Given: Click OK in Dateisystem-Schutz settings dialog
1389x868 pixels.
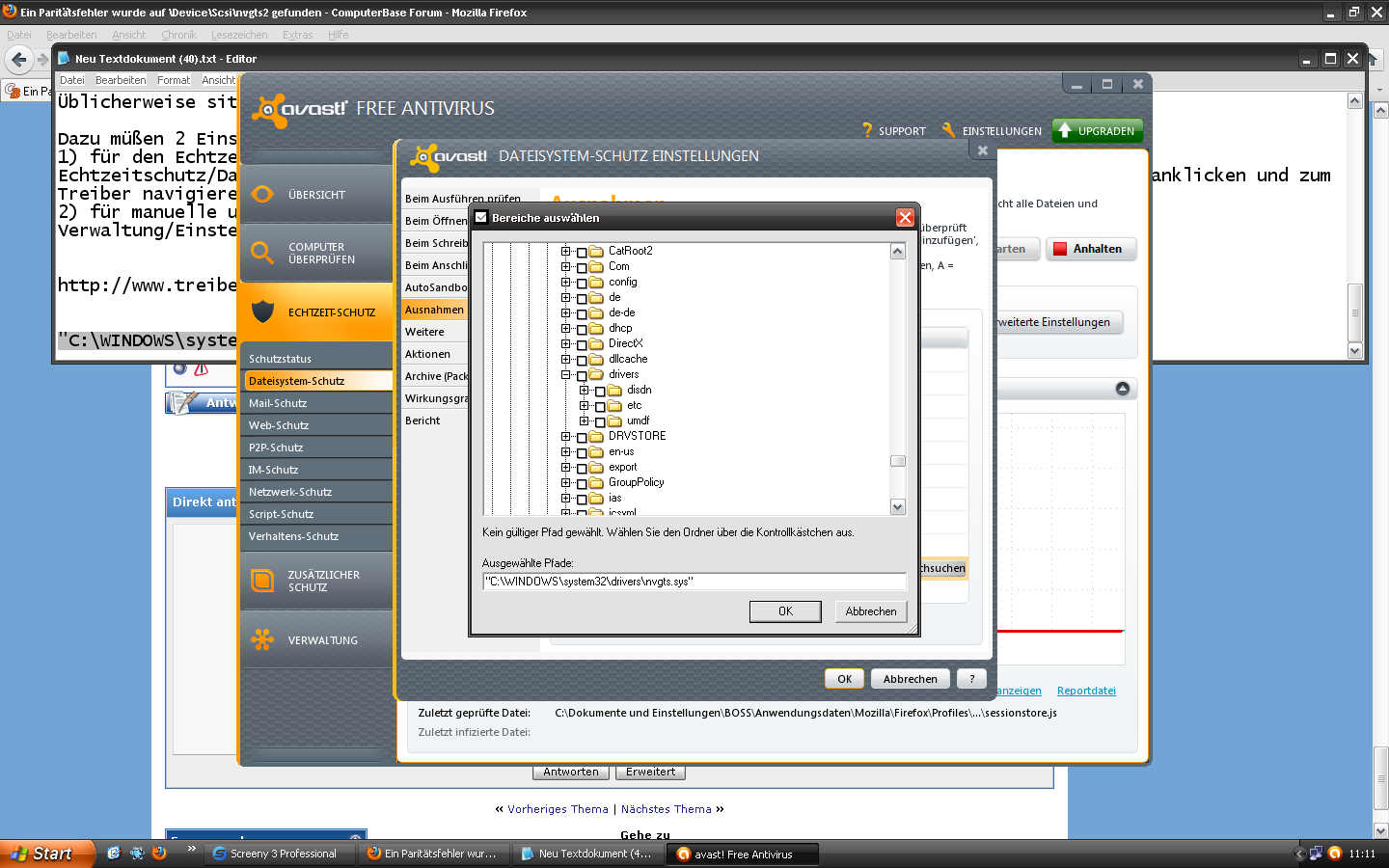Looking at the screenshot, I should [844, 679].
